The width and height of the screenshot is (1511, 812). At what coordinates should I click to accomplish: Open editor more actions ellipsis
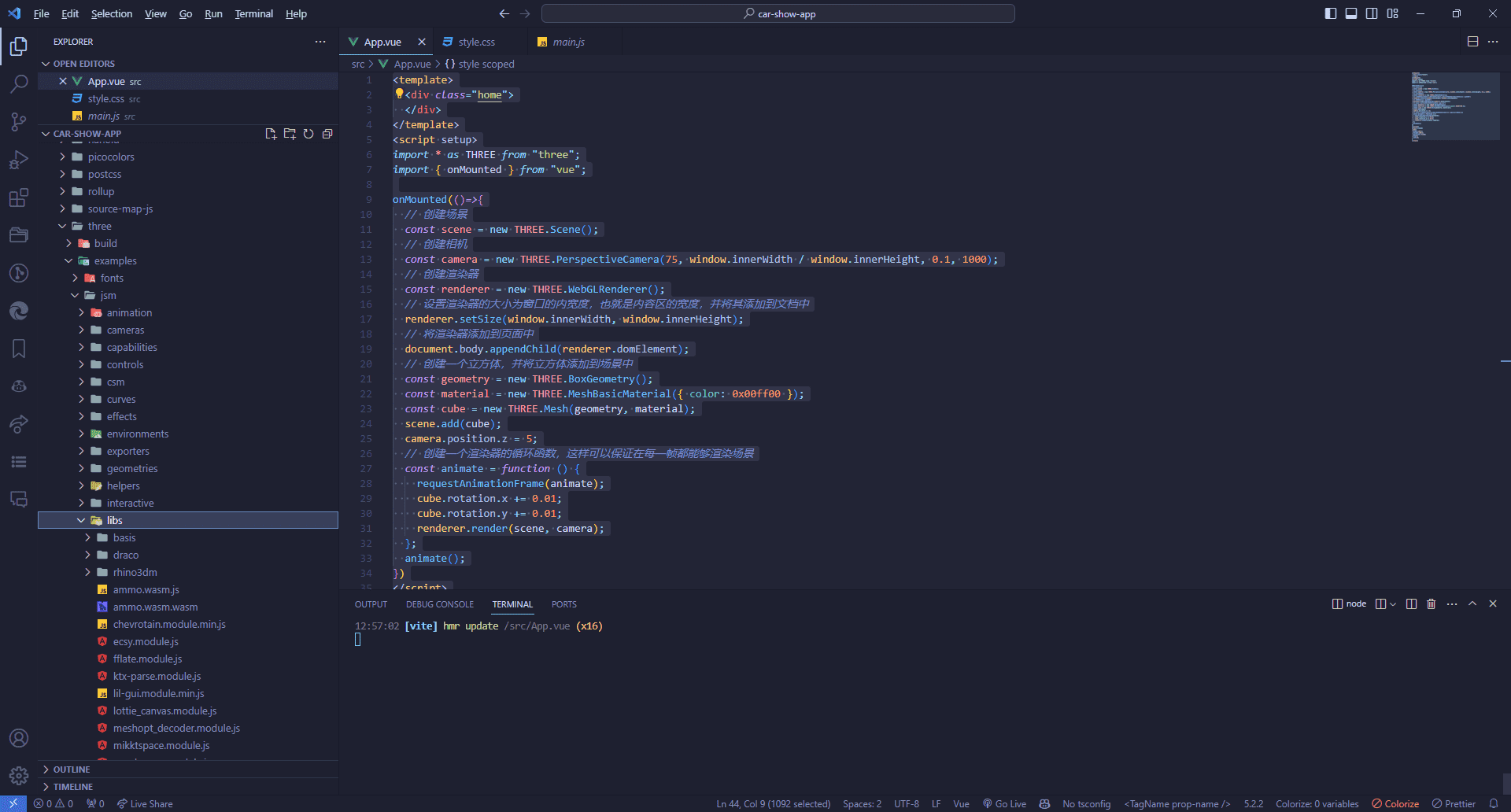click(1493, 42)
